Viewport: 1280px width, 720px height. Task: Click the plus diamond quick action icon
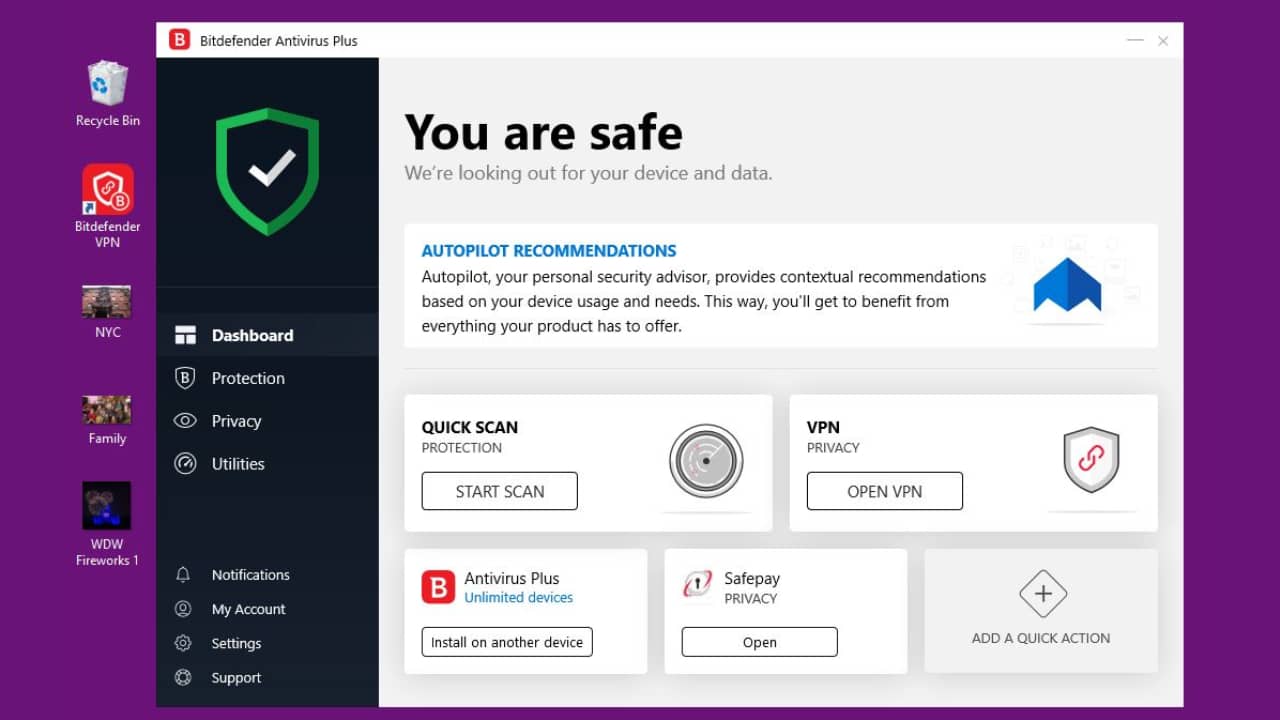[x=1043, y=594]
